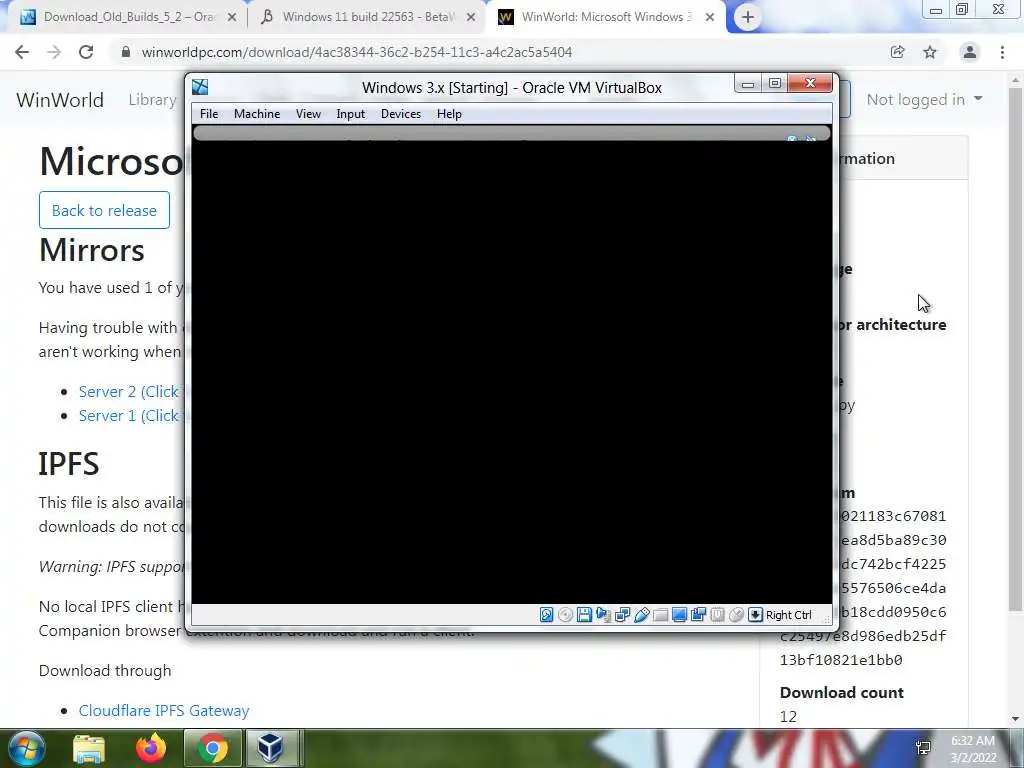Click shared folders icon in VirtualBox status bar

tap(660, 615)
